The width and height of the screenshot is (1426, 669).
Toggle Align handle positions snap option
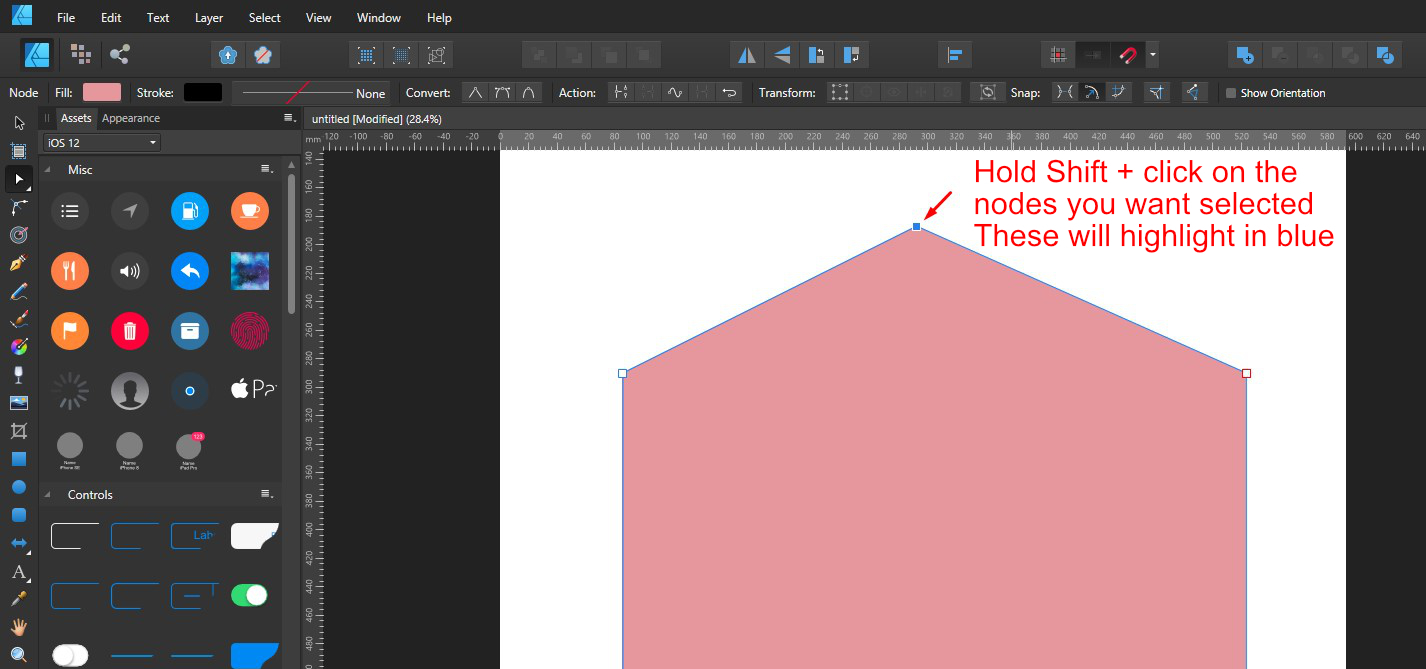1157,92
